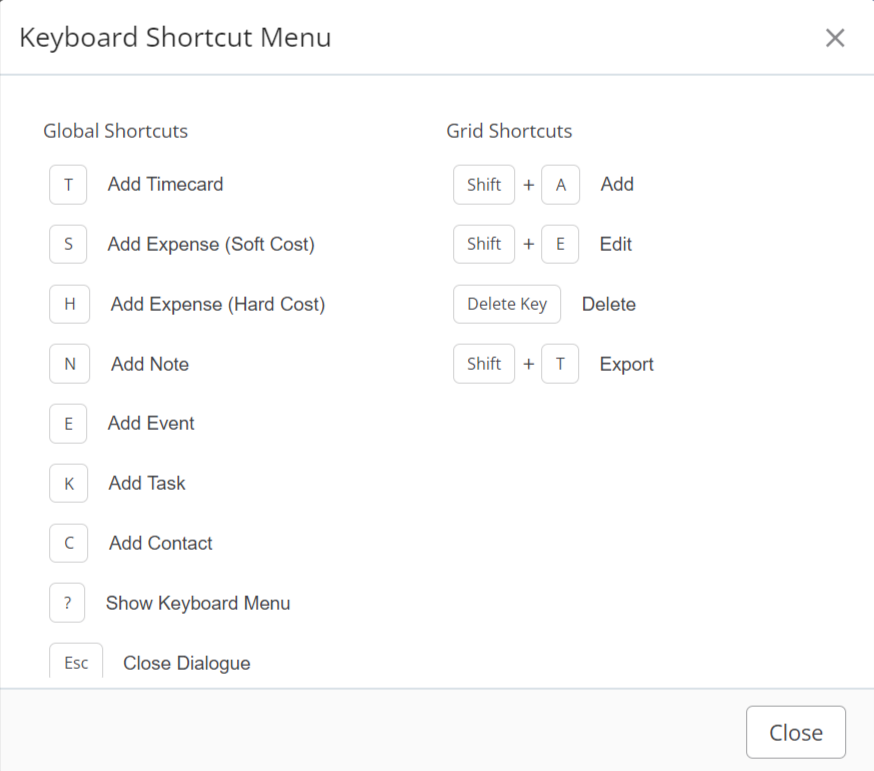The image size is (874, 771).
Task: Click the K key badge for Add Task
Action: tap(69, 483)
